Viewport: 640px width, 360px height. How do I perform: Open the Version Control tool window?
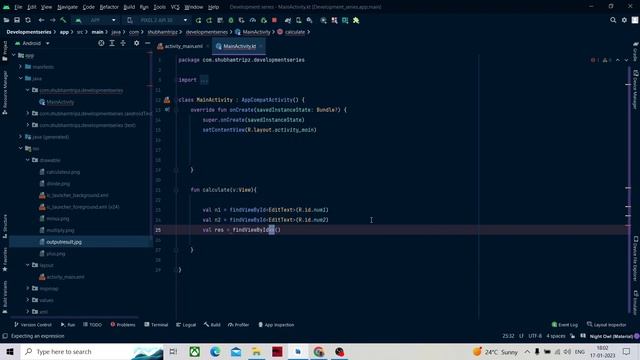click(x=33, y=325)
